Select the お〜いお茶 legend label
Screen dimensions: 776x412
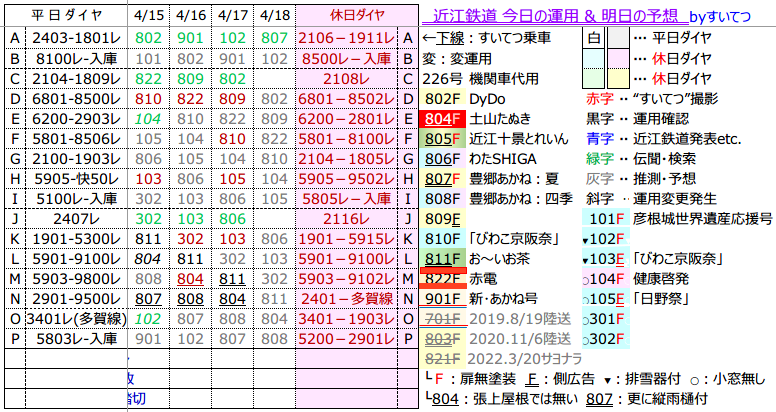point(499,258)
